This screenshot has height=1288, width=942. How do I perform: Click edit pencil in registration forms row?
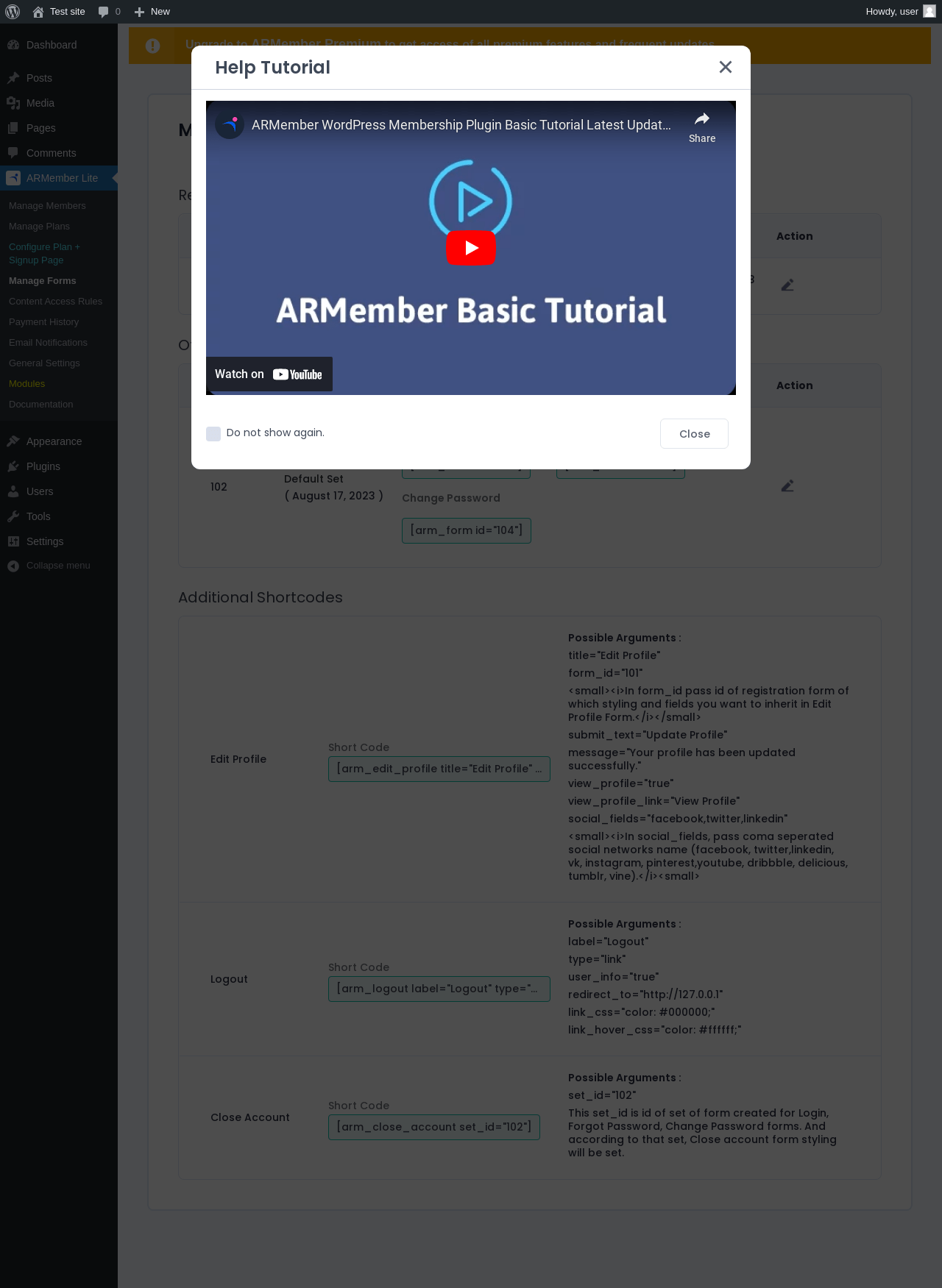tap(787, 285)
